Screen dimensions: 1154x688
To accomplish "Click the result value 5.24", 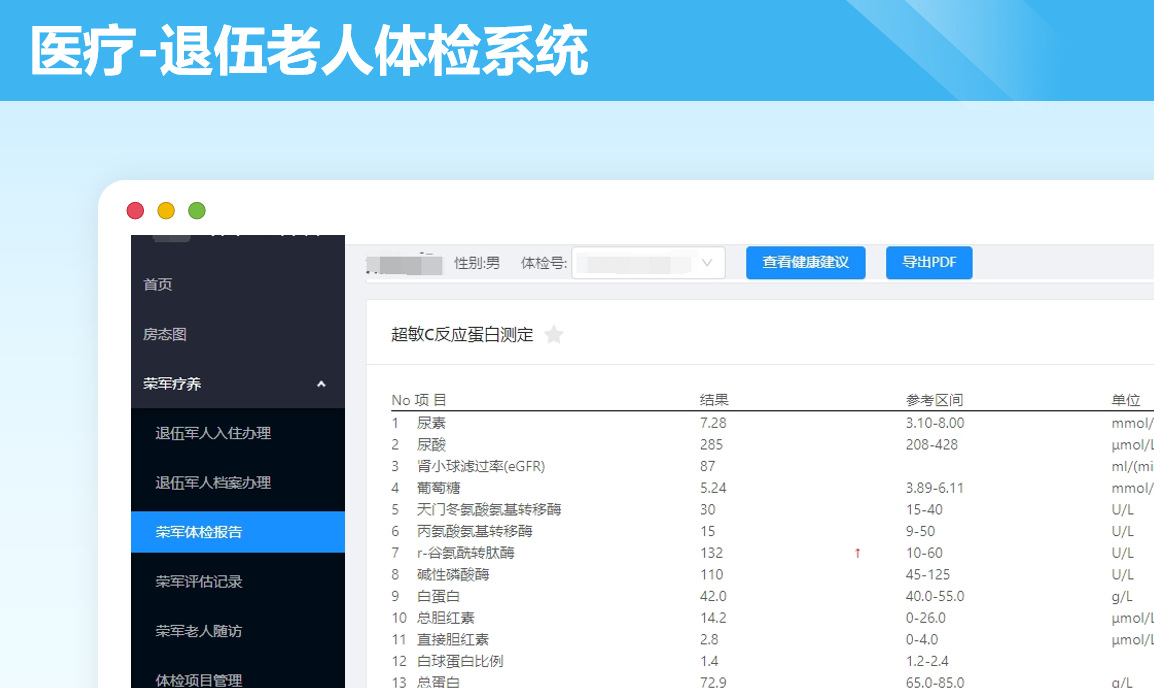I will tap(713, 488).
